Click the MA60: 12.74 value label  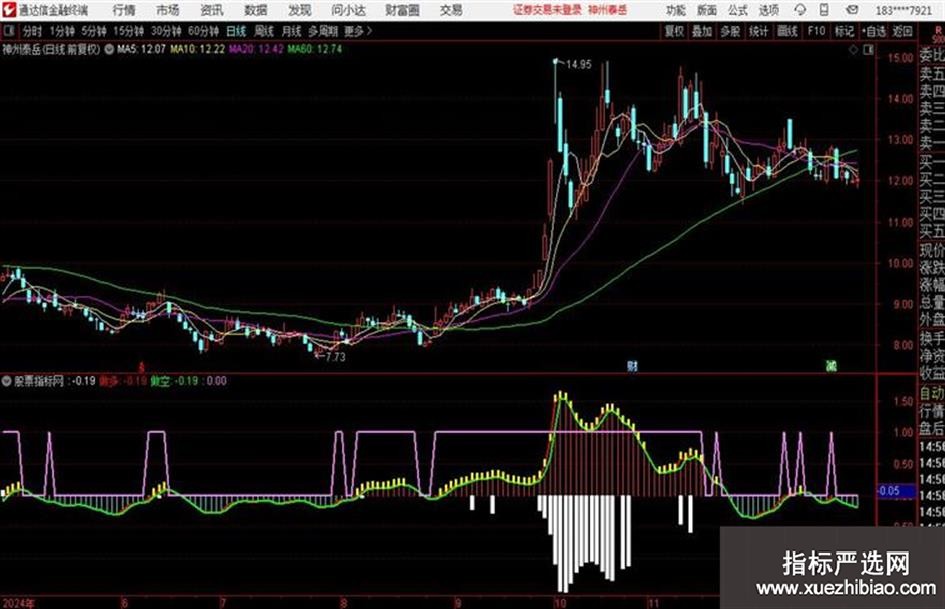tap(315, 49)
